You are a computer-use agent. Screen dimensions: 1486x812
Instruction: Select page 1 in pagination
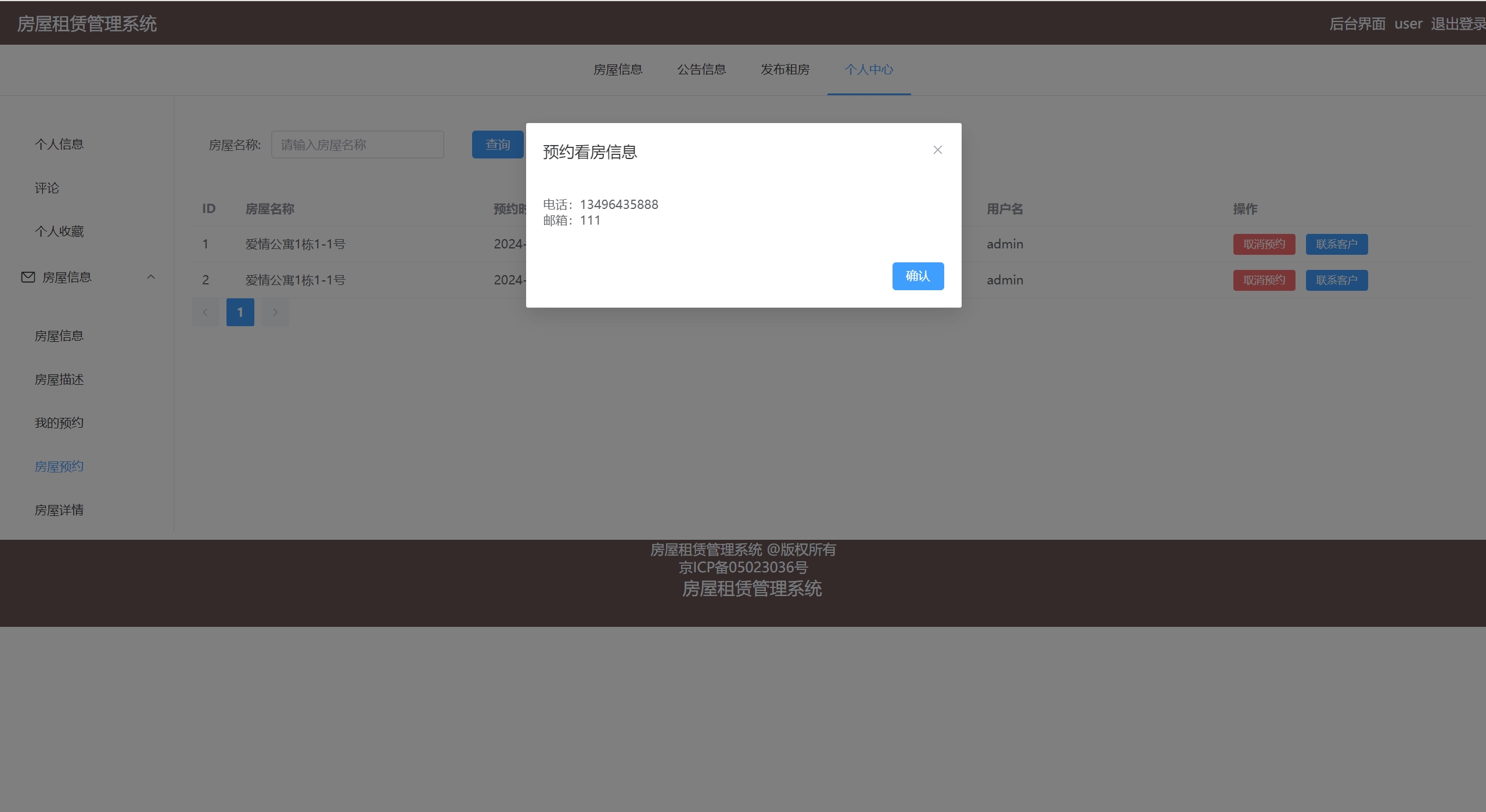pyautogui.click(x=240, y=312)
